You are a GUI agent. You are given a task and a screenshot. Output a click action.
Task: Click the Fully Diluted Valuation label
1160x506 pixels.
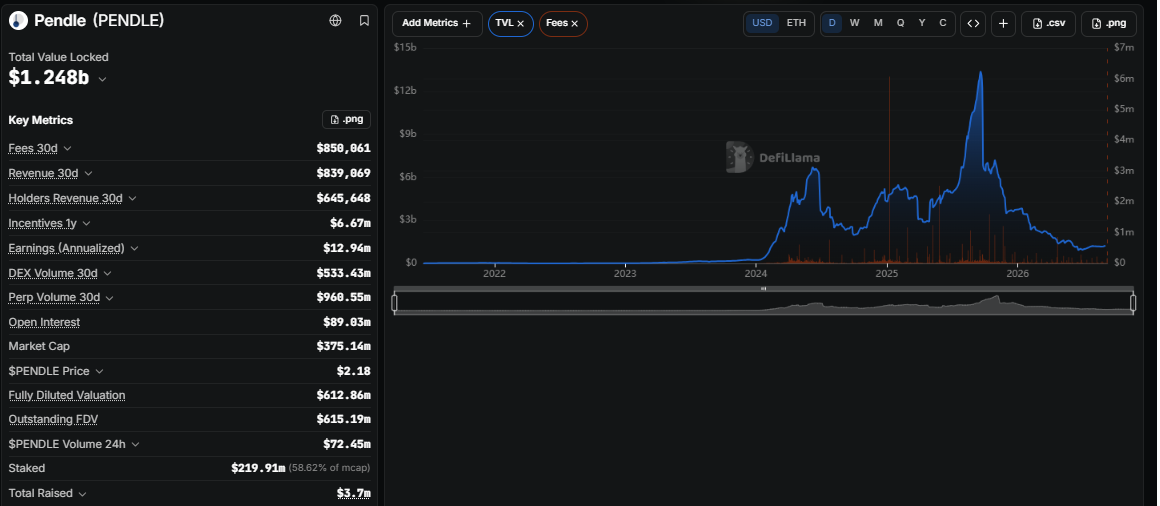(67, 395)
